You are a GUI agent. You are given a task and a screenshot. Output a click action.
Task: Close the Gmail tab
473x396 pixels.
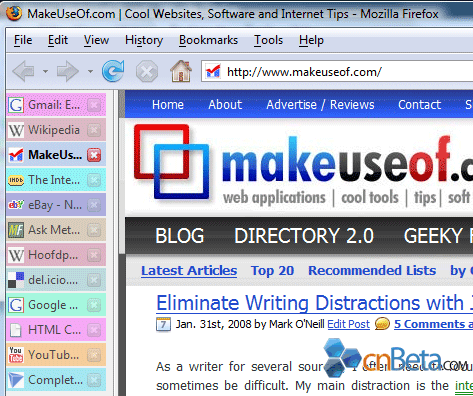coord(94,105)
